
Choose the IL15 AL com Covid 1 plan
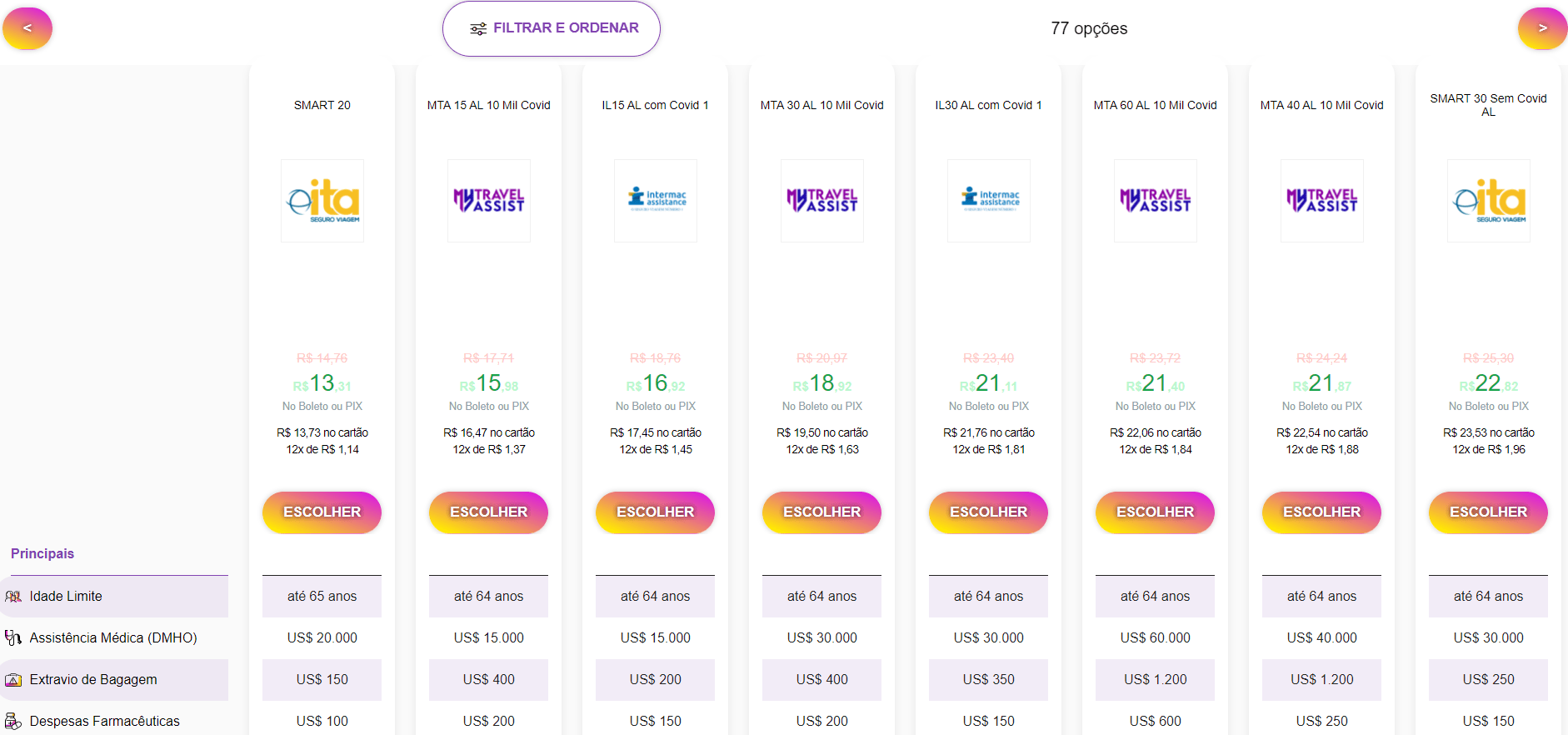(656, 512)
